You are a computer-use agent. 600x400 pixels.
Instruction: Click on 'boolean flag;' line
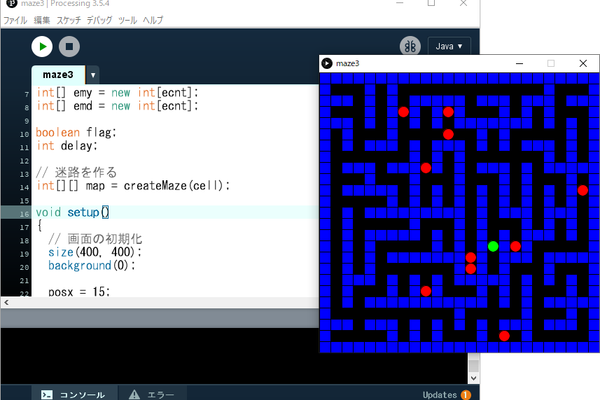[76, 132]
